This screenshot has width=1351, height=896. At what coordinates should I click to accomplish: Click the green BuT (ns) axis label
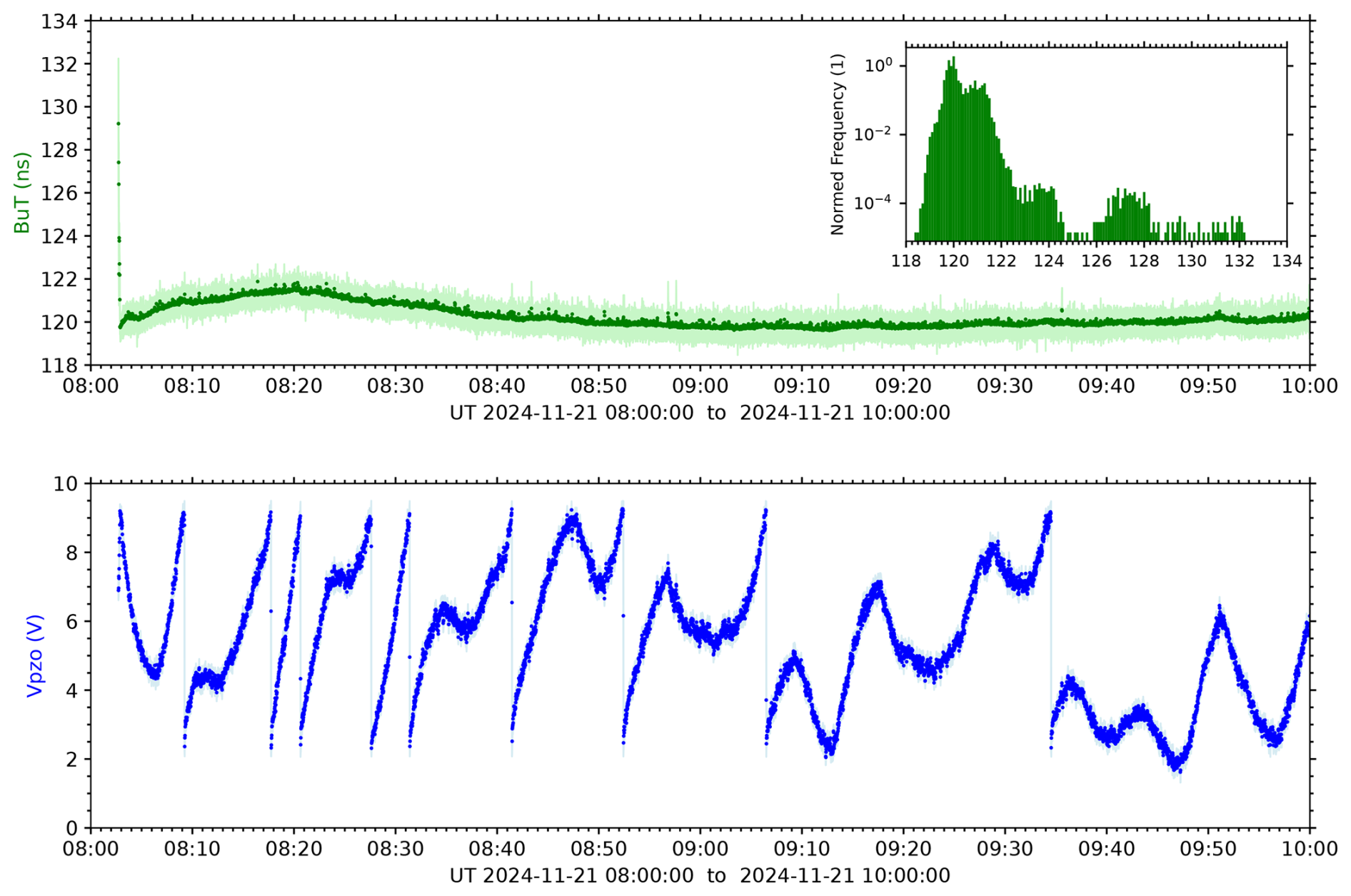coord(22,193)
